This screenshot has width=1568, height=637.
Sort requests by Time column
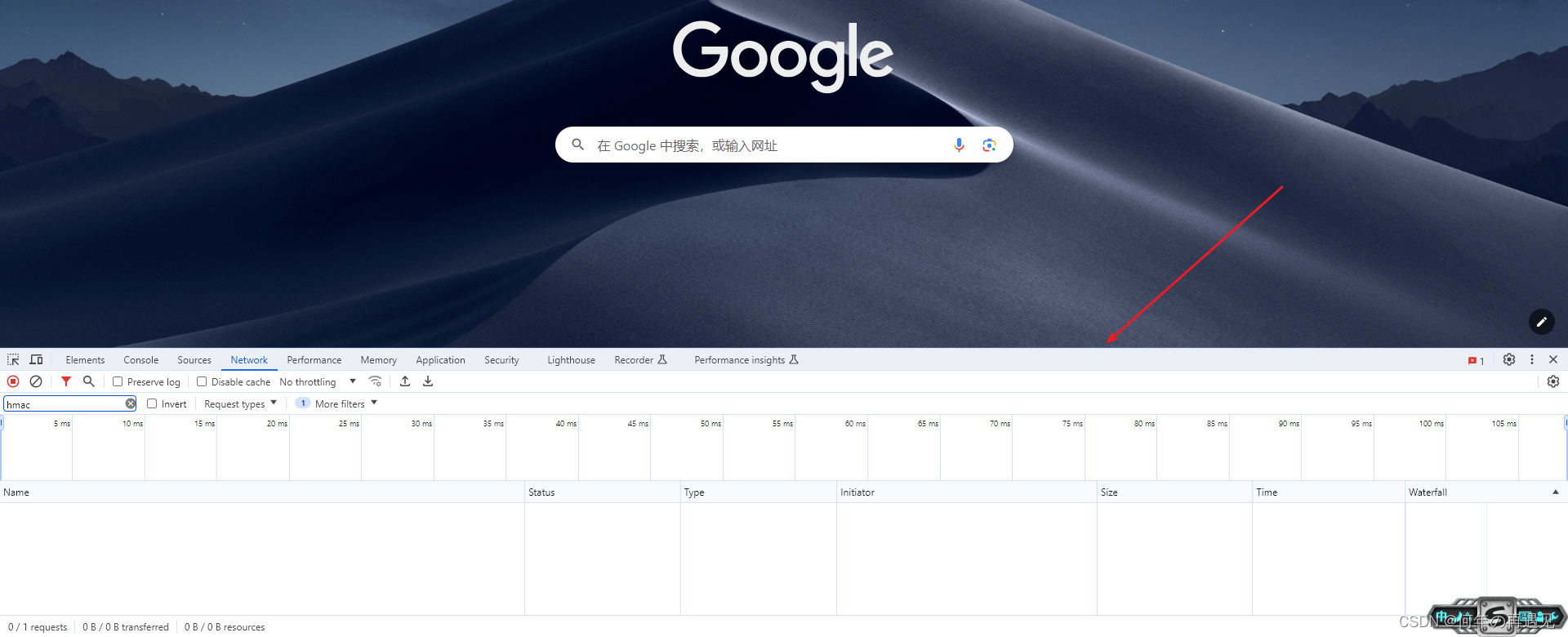tap(1329, 492)
